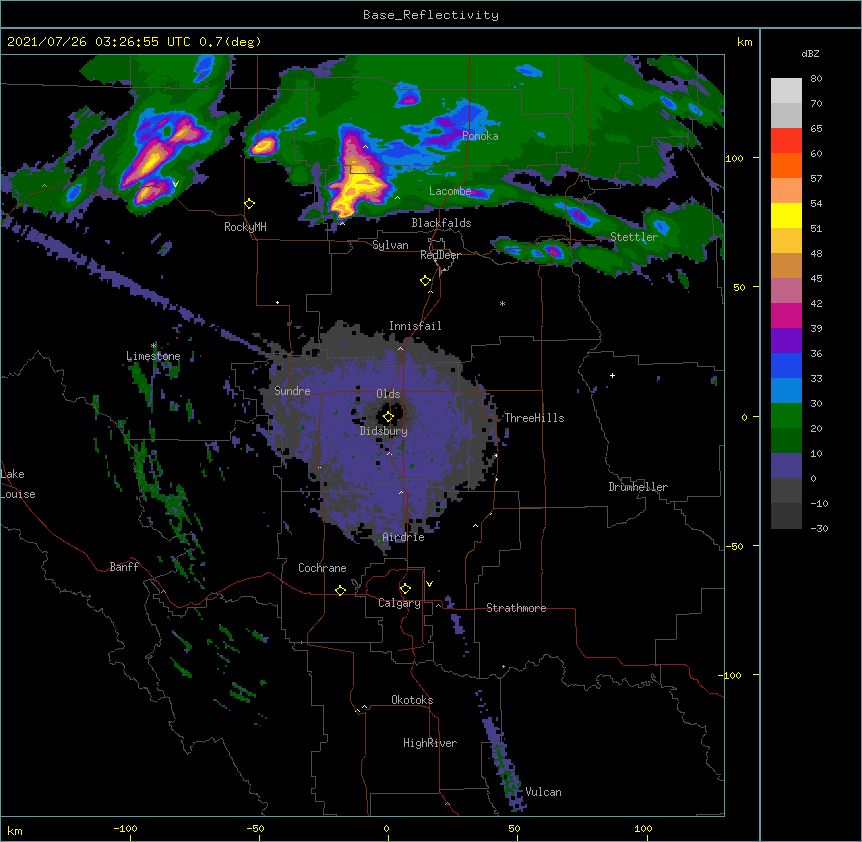Click the white asterisk marker east of Innisfail

502,303
